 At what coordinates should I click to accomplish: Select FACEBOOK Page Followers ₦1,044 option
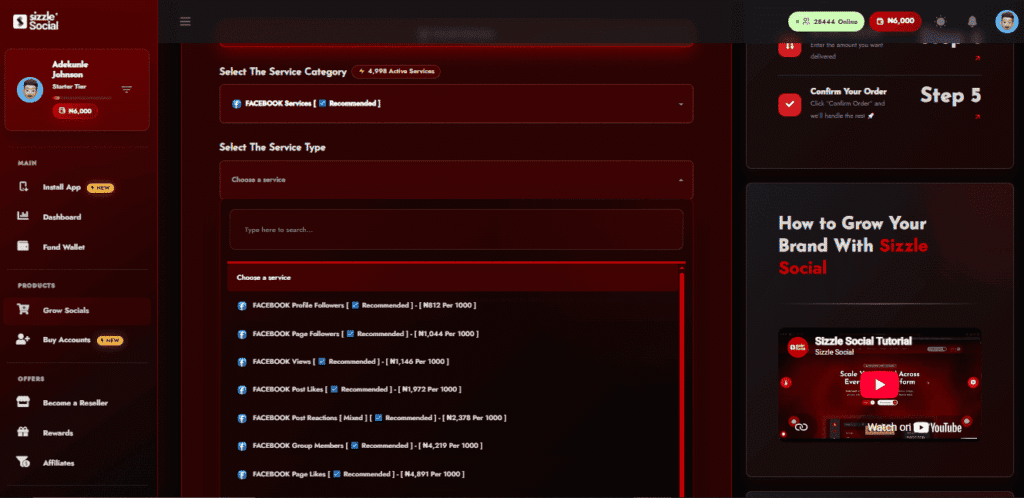point(453,334)
